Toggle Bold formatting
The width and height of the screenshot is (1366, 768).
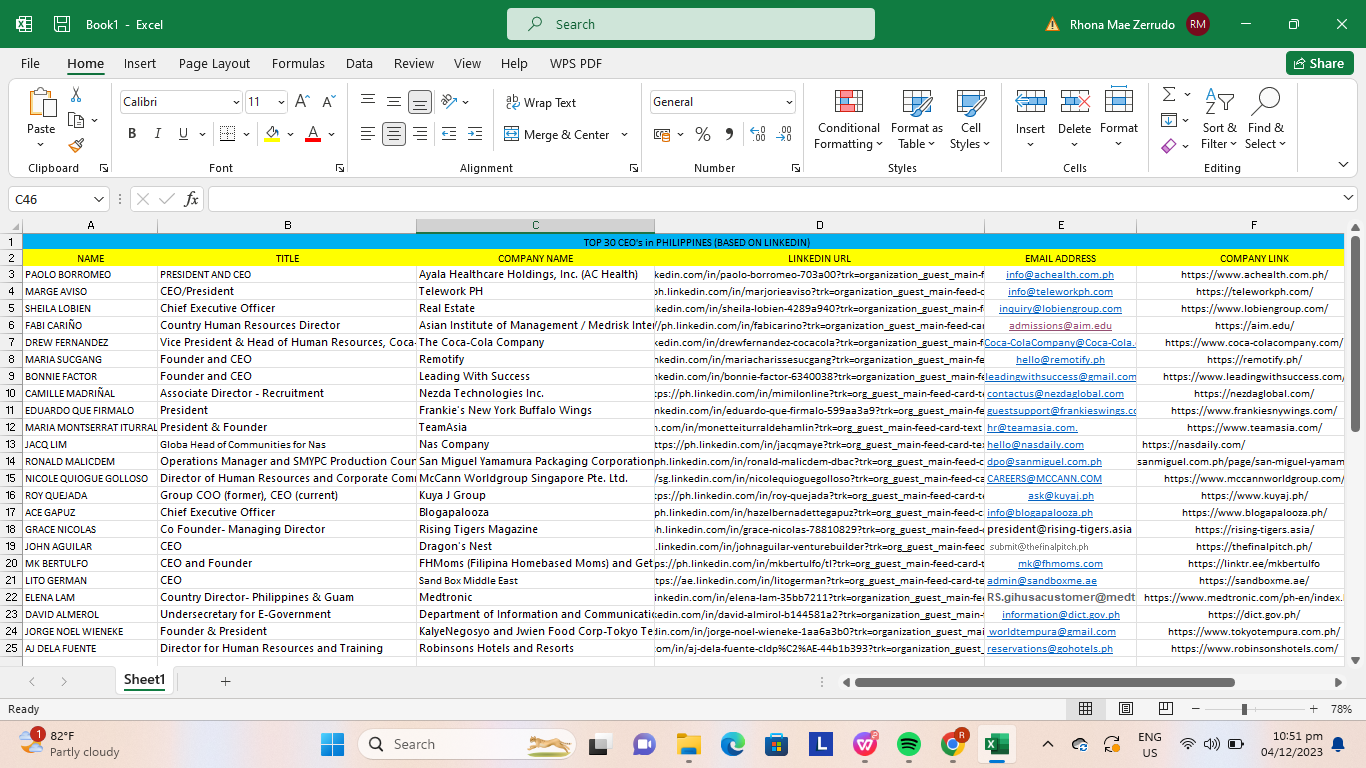pos(132,134)
